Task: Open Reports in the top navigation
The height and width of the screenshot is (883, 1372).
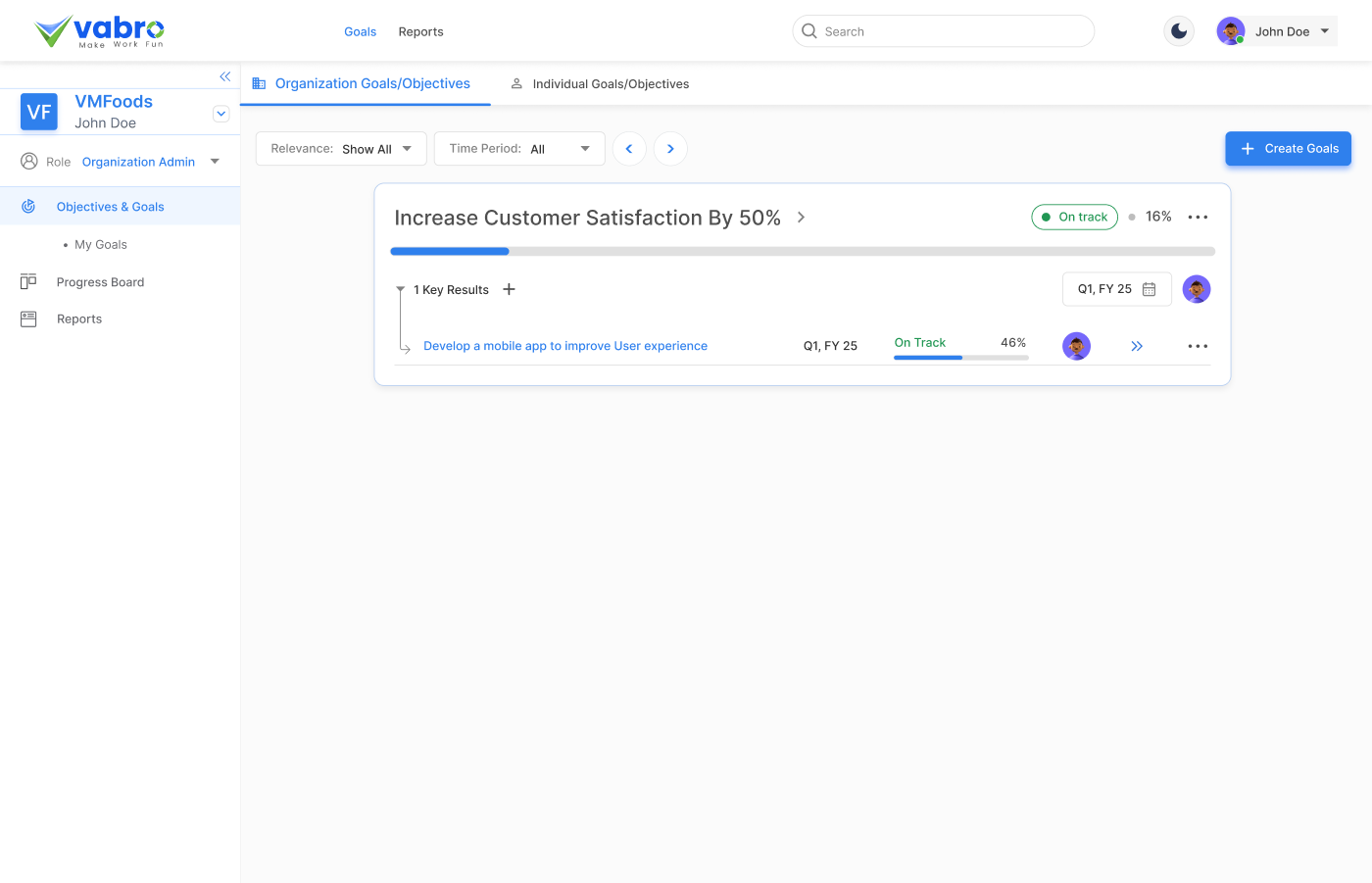Action: tap(420, 32)
